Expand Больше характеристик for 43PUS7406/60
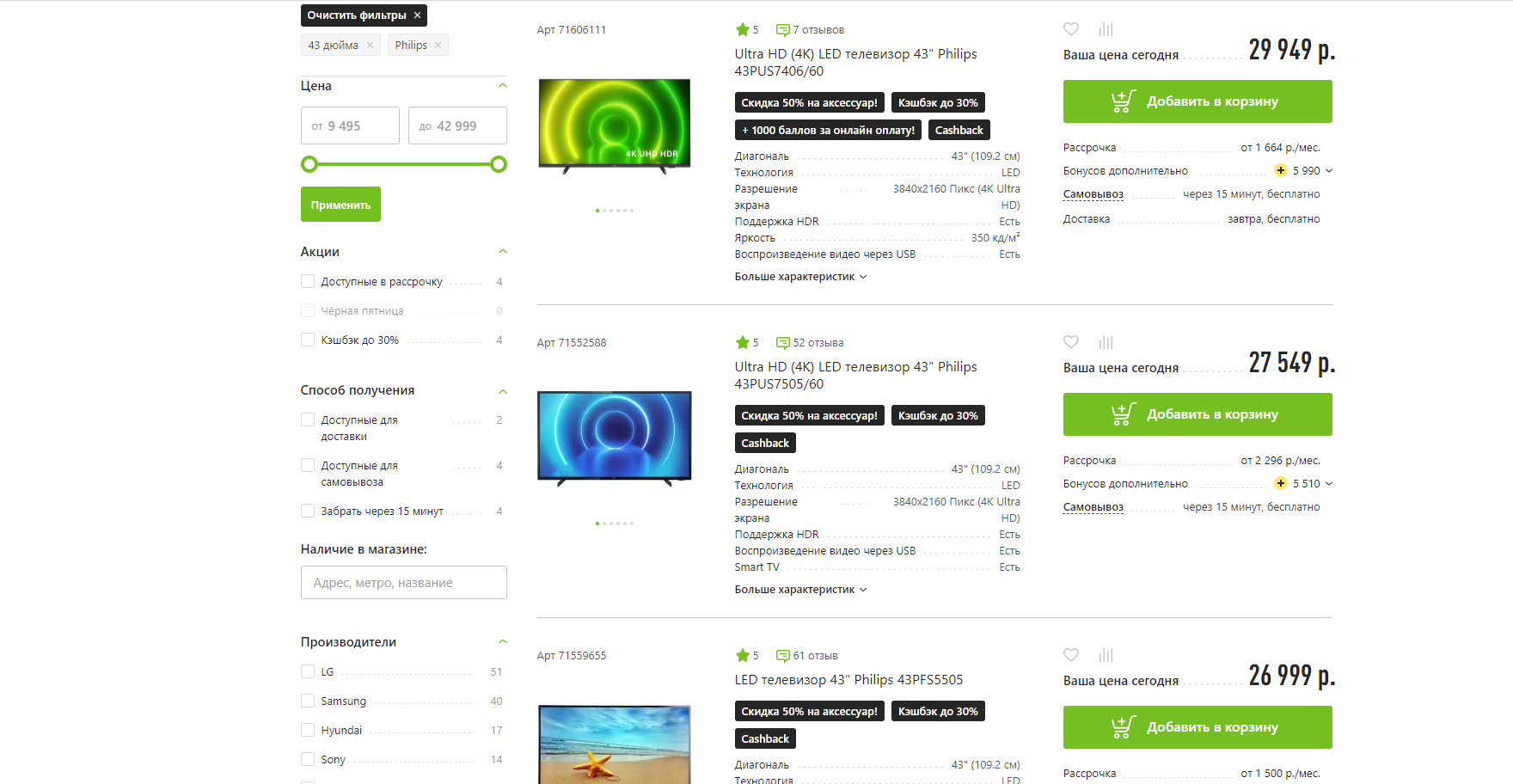Screen dimensions: 1513x784 point(800,277)
